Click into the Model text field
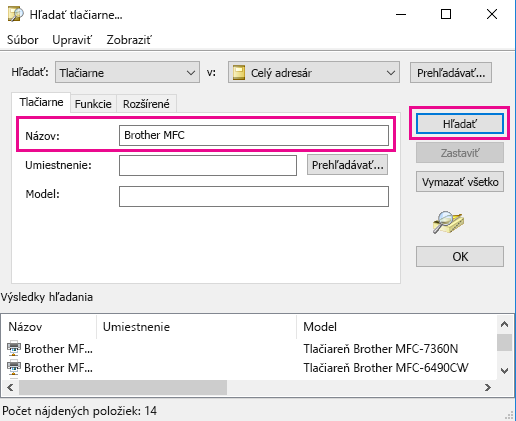Screen dimensions: 516x421 pyautogui.click(x=254, y=196)
